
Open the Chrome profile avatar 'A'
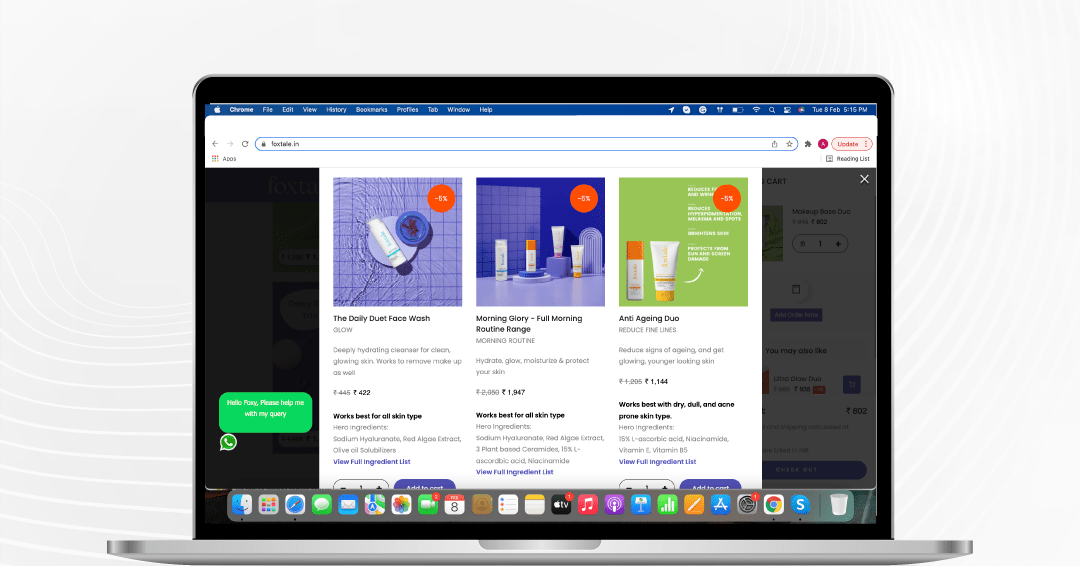[x=822, y=144]
